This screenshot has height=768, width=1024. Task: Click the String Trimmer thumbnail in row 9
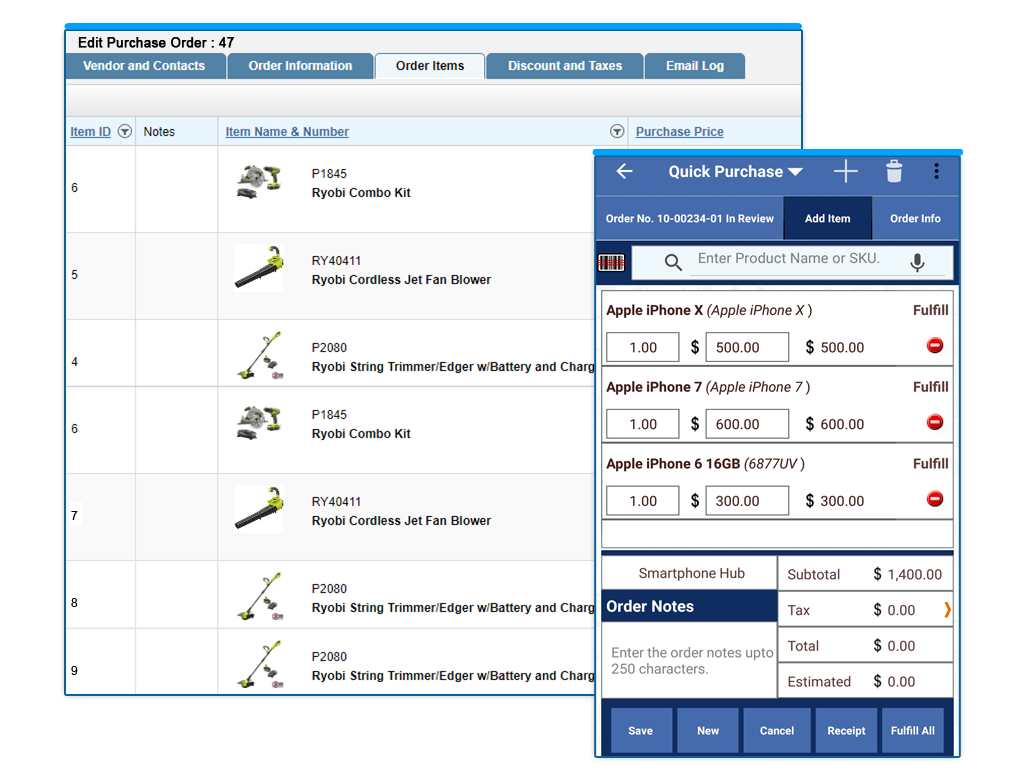(261, 664)
